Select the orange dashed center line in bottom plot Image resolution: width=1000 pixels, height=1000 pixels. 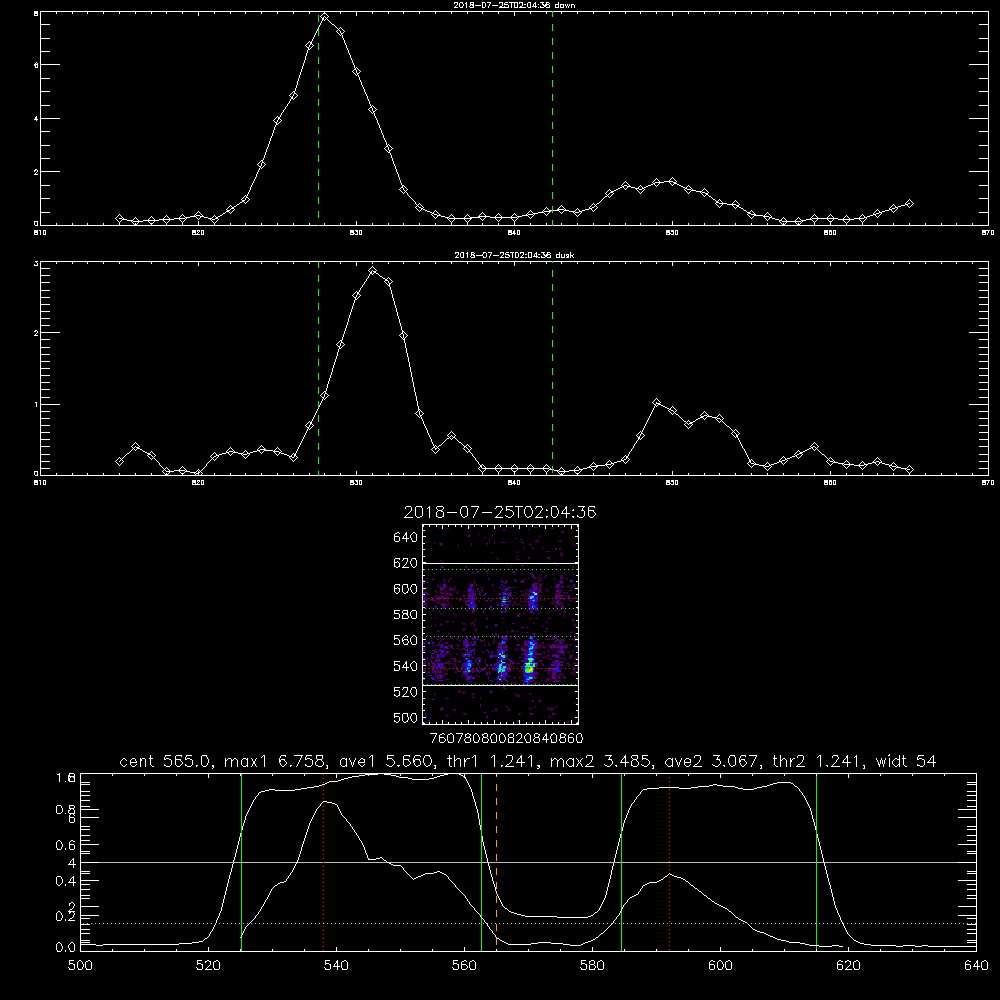[496, 862]
